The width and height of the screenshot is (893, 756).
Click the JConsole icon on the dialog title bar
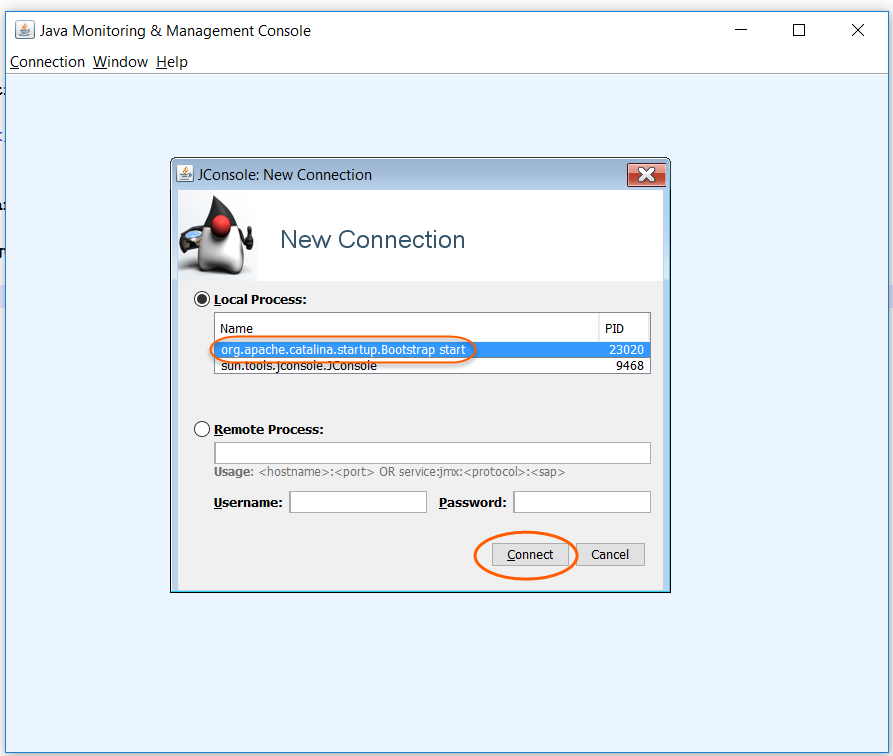(185, 173)
